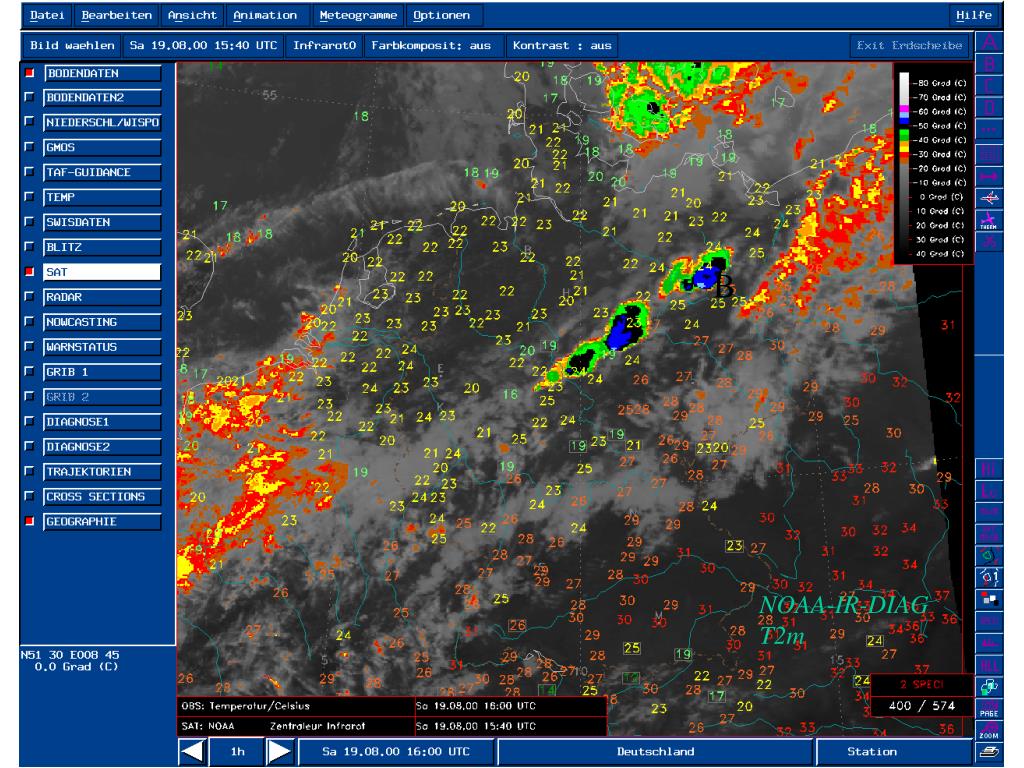This screenshot has width=1024, height=768.
Task: Enable the BODENDATEN checkbox
Action: click(29, 72)
